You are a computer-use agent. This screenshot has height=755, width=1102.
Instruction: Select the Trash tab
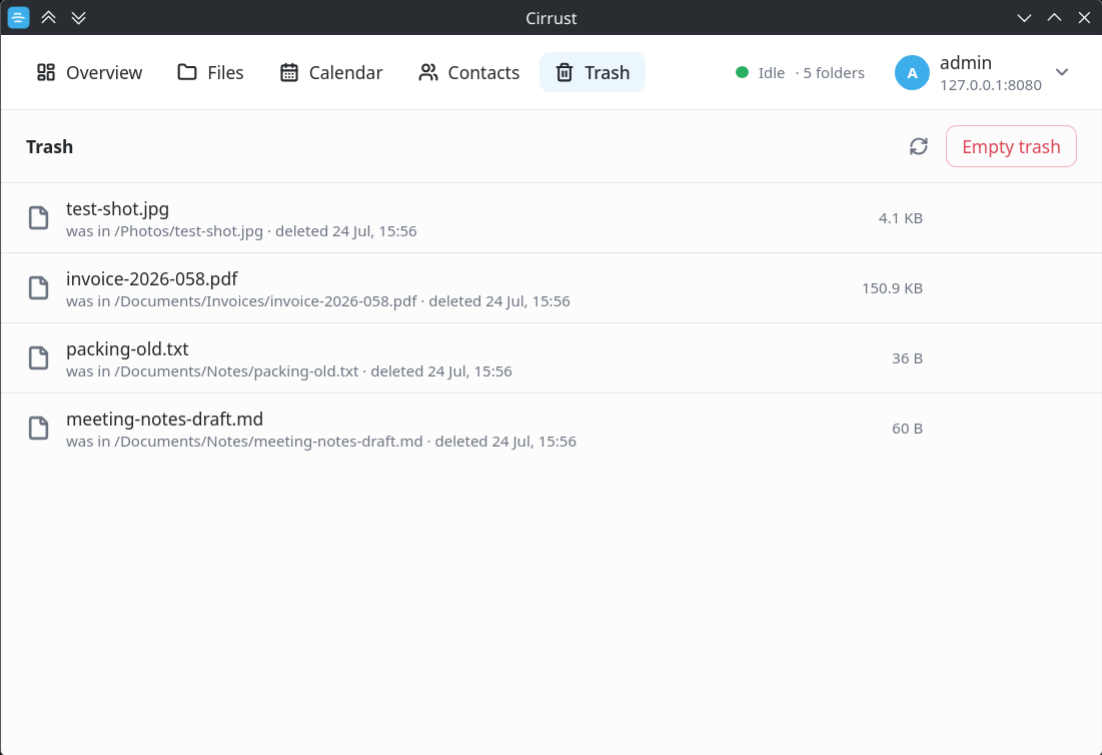click(592, 72)
